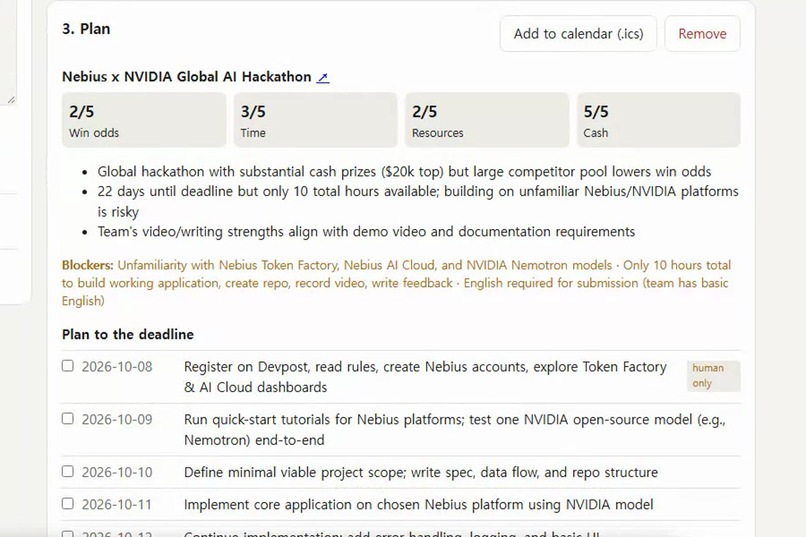The width and height of the screenshot is (806, 537).
Task: Check the 2026-10-08 task checkbox
Action: coord(68,366)
